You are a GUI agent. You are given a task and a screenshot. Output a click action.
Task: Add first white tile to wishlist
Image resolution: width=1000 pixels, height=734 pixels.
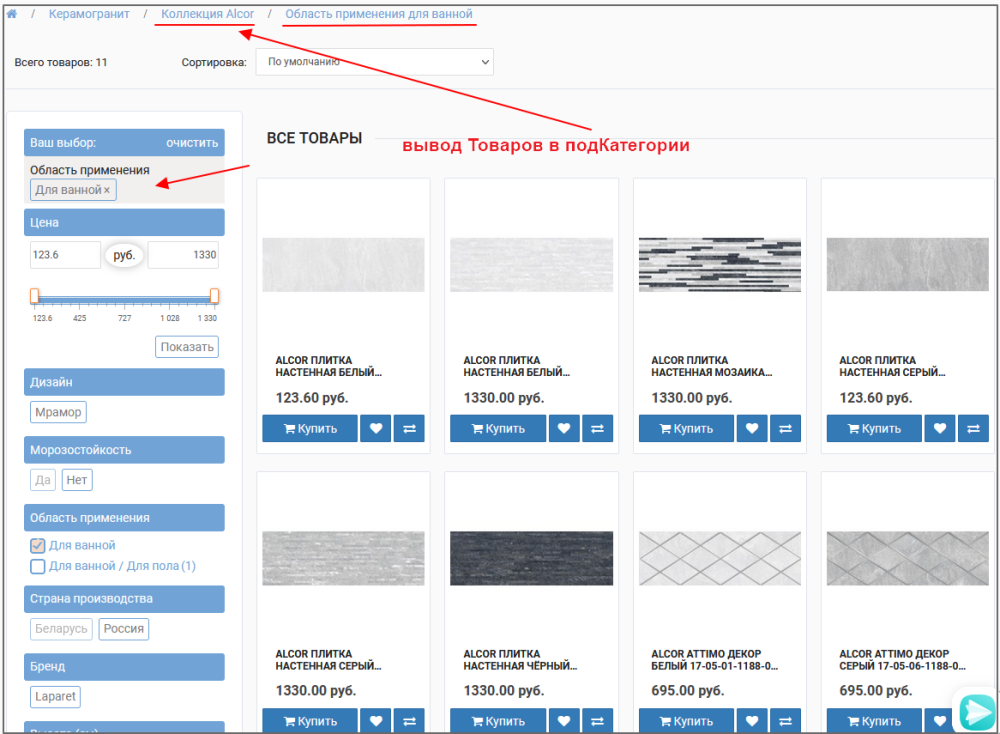pyautogui.click(x=375, y=428)
